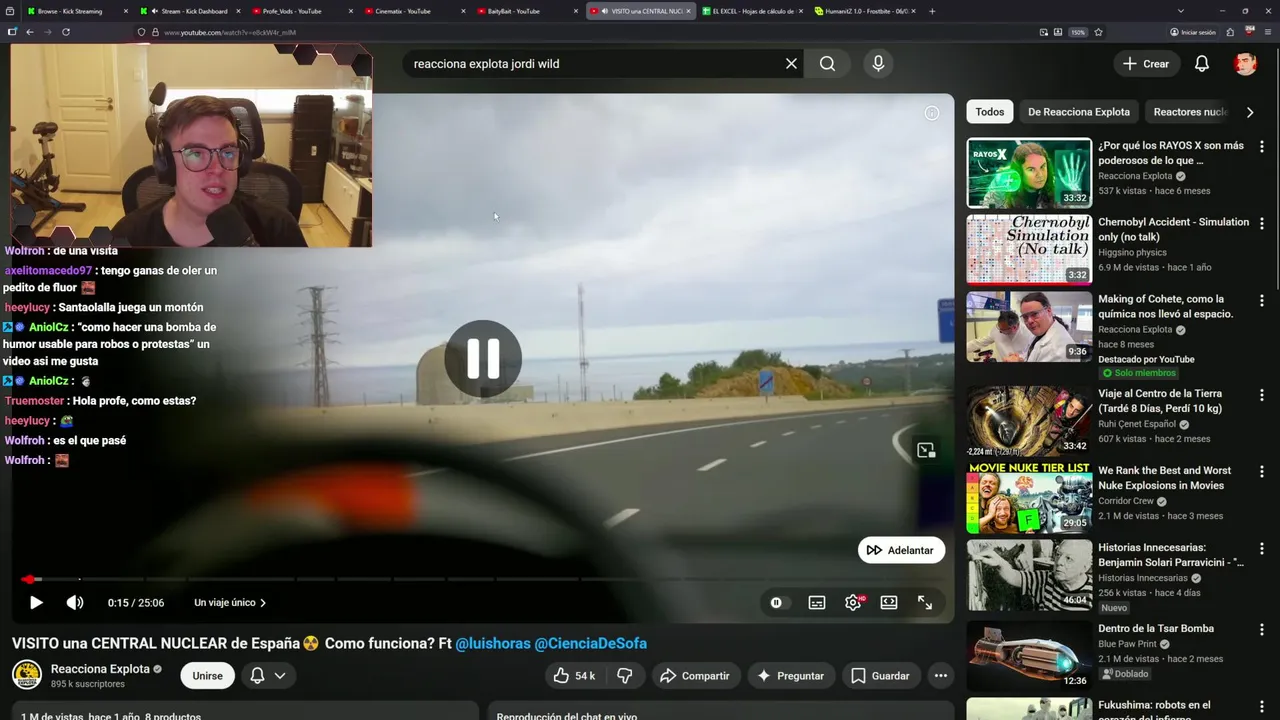Click the Adelantar skip button
The image size is (1280, 720).
coord(901,550)
